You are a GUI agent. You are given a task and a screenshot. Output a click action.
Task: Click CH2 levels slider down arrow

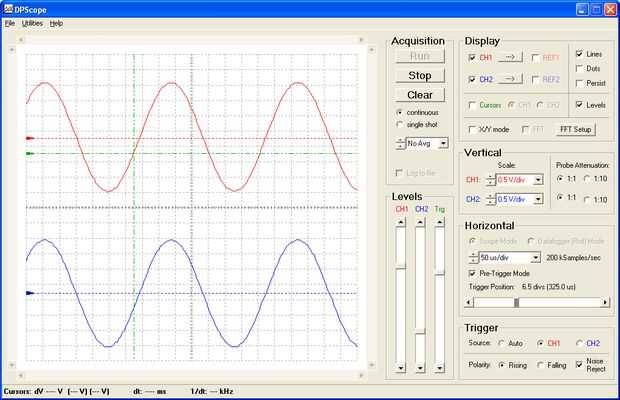coord(420,368)
